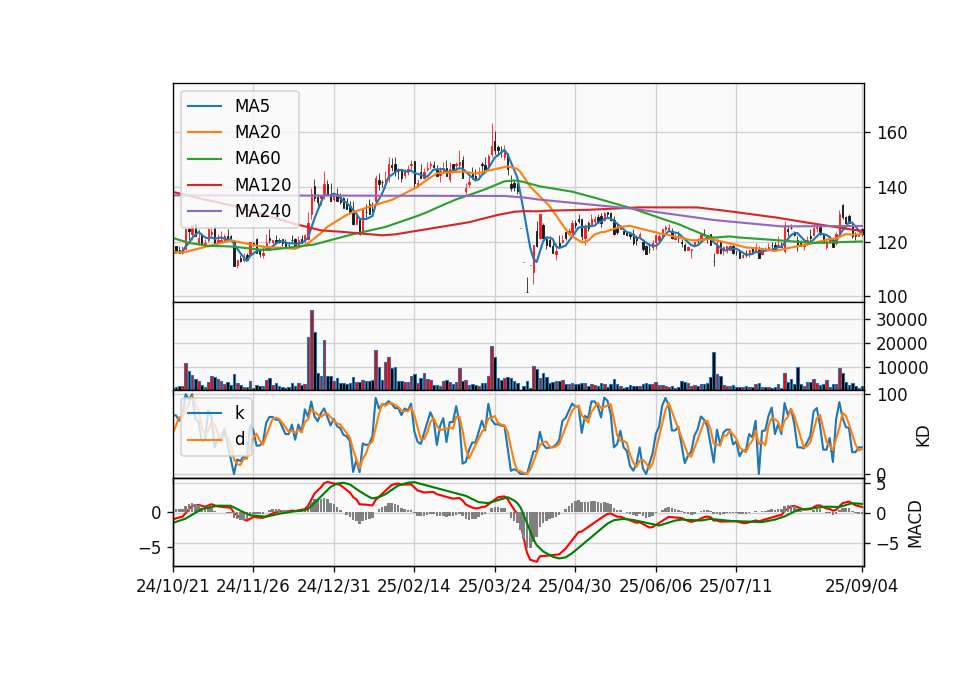The width and height of the screenshot is (960, 690).
Task: Click the tallest volume bar near 24/12/31
Action: tap(312, 350)
